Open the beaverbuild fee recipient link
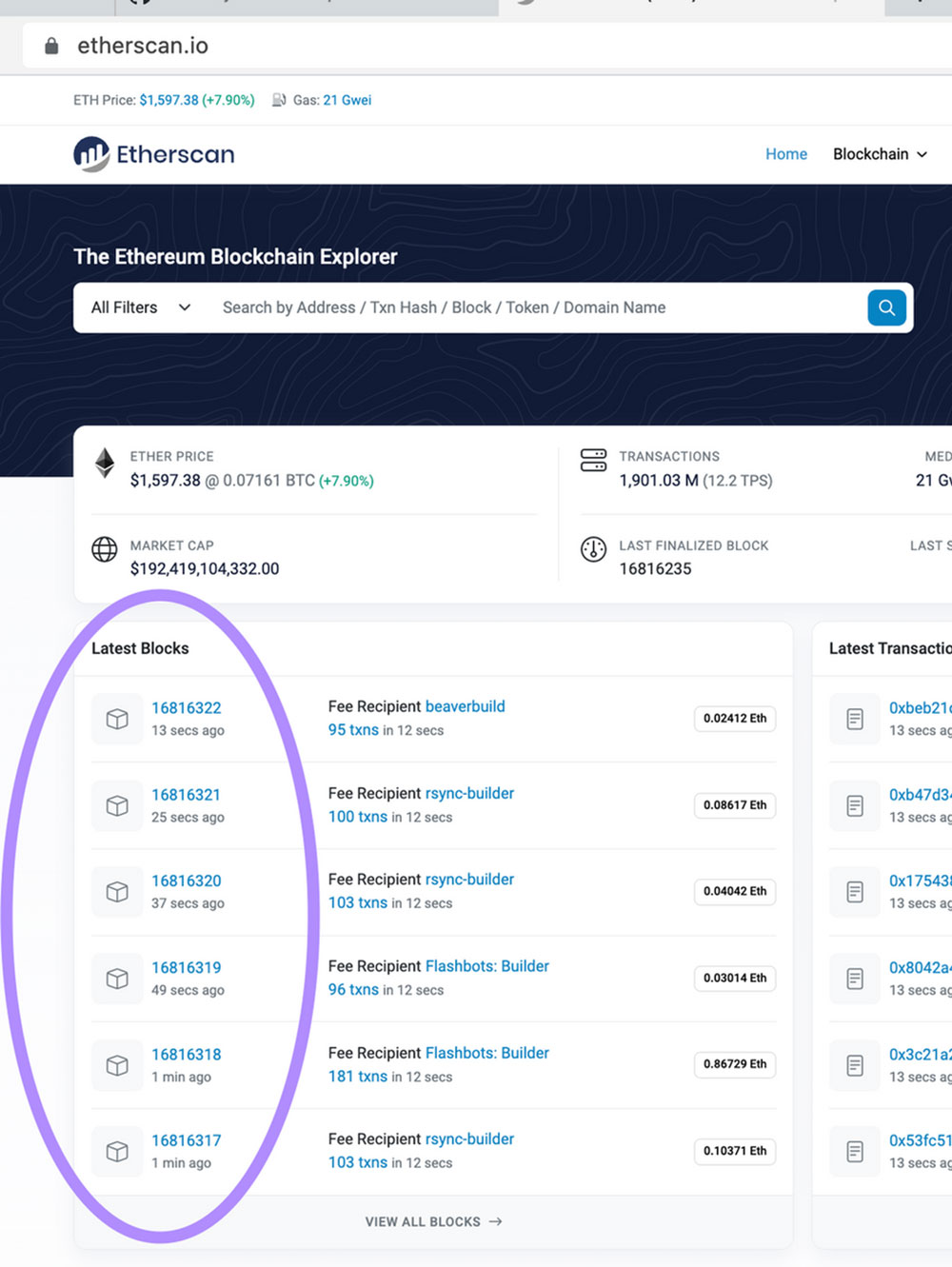 click(465, 706)
